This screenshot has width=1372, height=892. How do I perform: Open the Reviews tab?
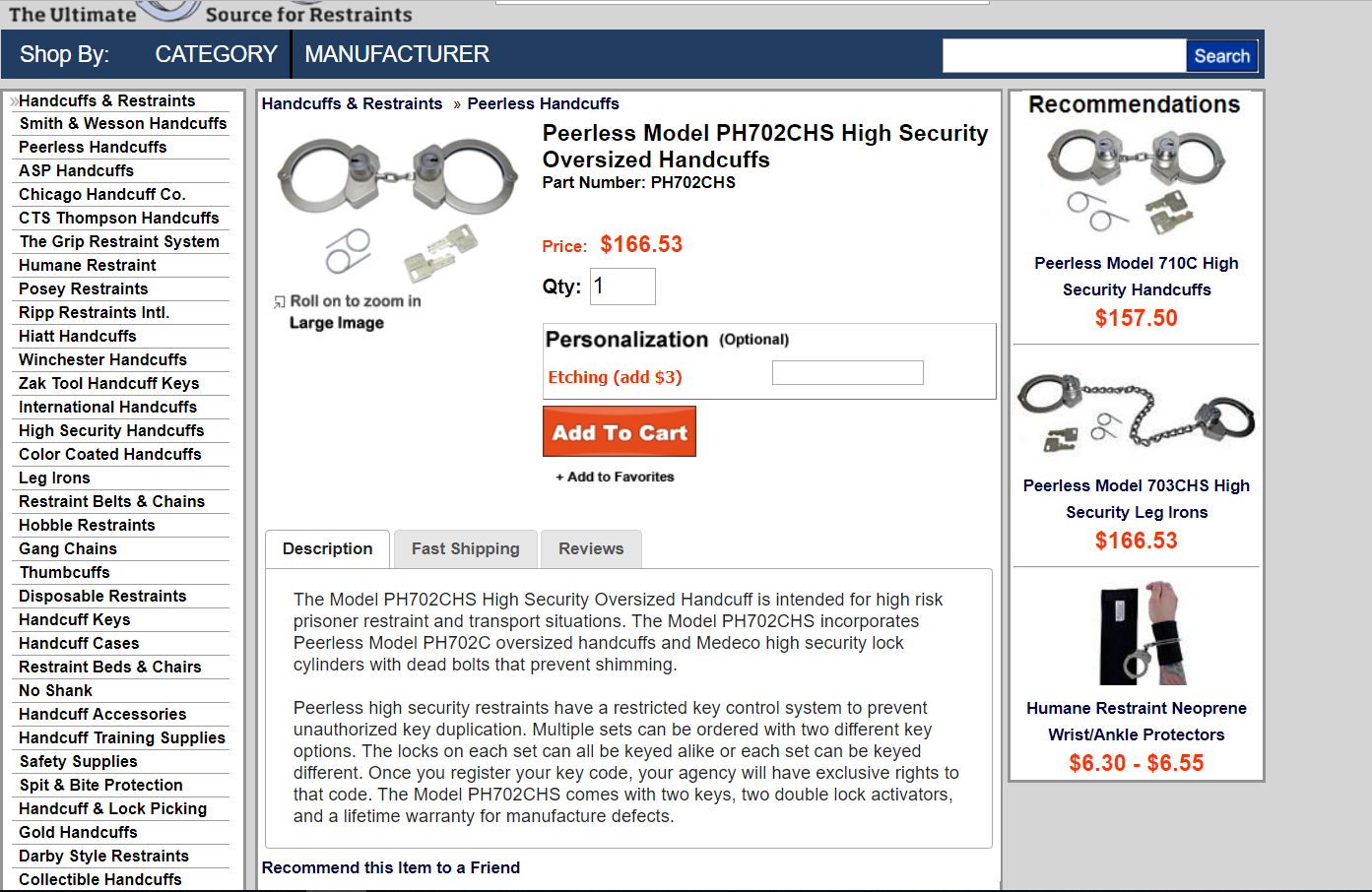[x=591, y=549]
